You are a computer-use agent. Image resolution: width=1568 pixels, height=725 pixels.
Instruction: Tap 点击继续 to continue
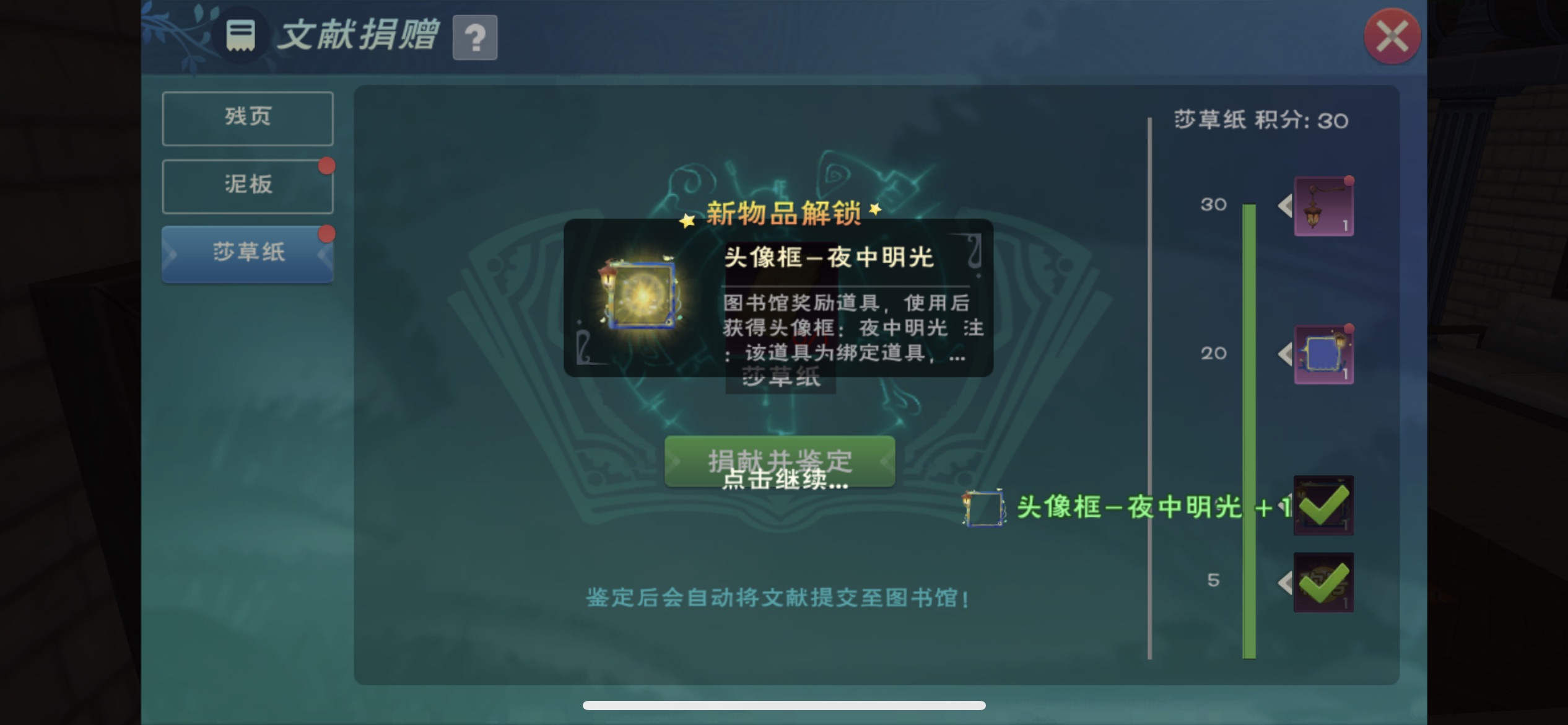[x=785, y=480]
